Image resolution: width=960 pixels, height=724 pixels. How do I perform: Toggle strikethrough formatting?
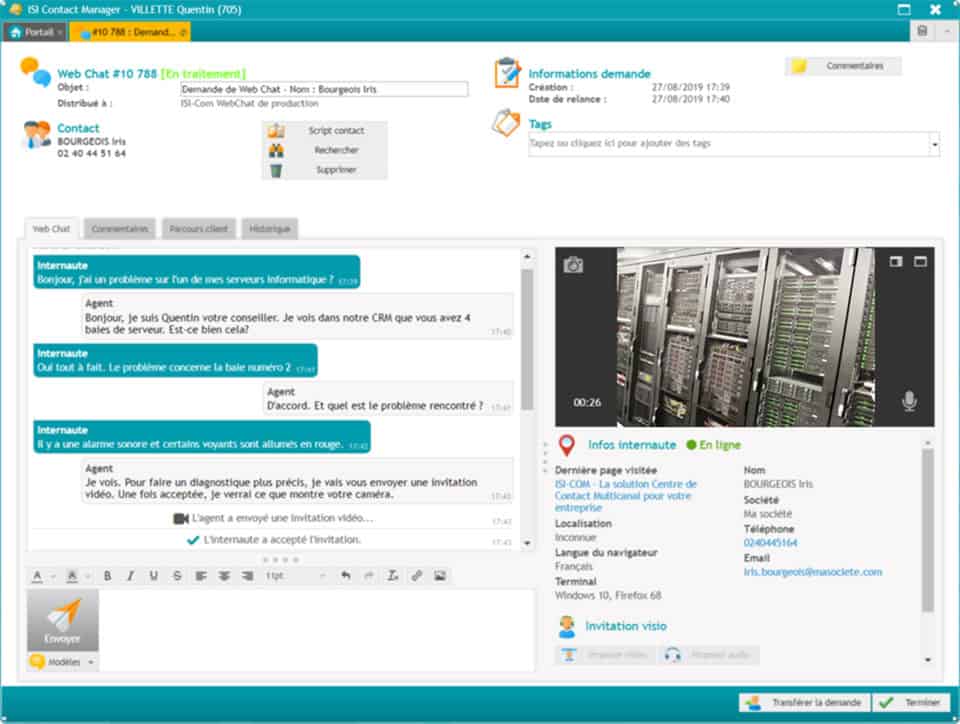[177, 576]
